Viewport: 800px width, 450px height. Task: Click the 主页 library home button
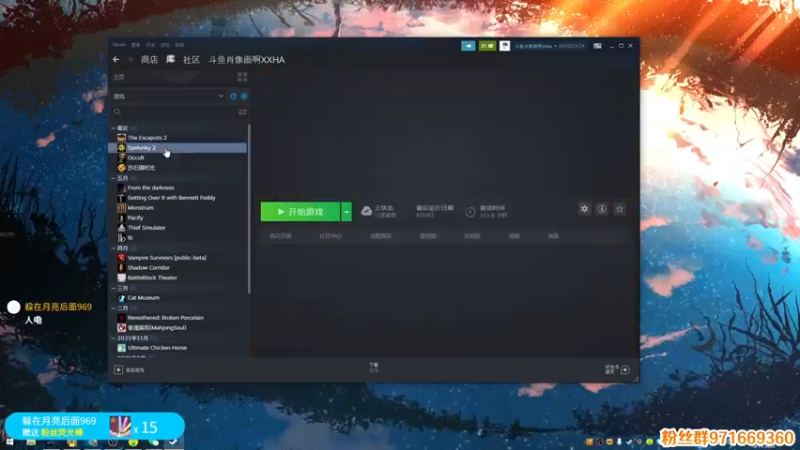pos(119,77)
